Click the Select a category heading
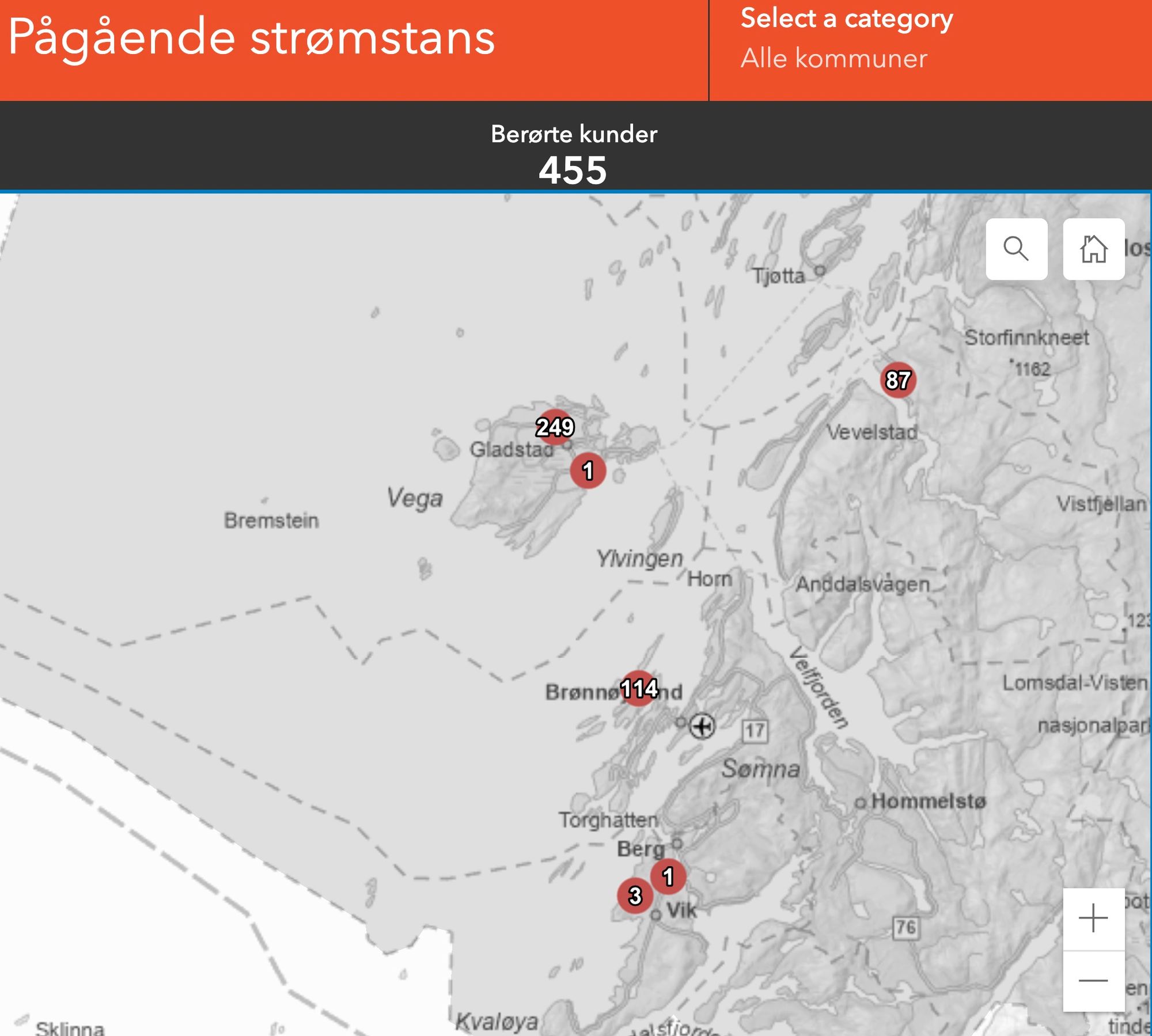The image size is (1152, 1036). (846, 18)
